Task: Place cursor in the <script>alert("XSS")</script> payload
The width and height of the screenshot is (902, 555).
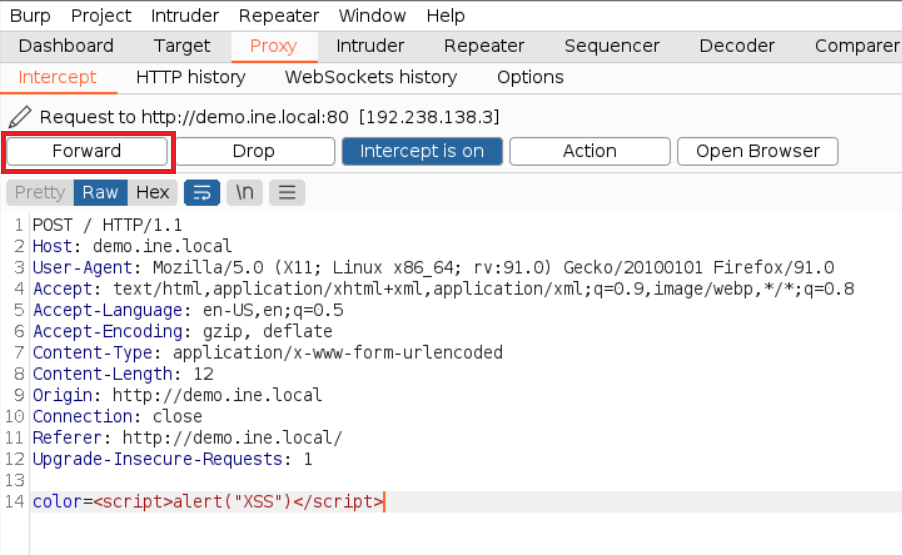Action: click(238, 502)
